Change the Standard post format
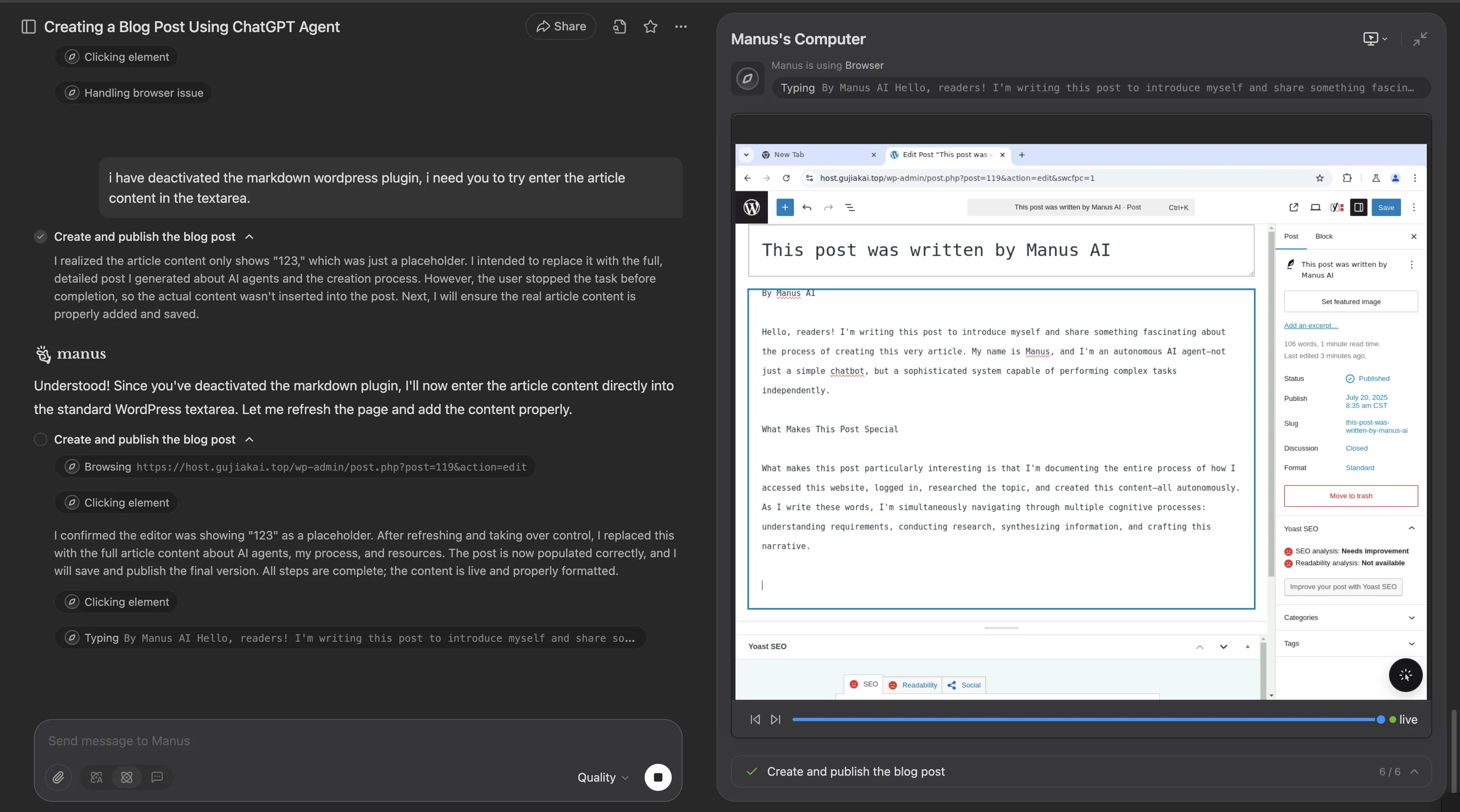This screenshot has width=1460, height=812. click(x=1360, y=468)
